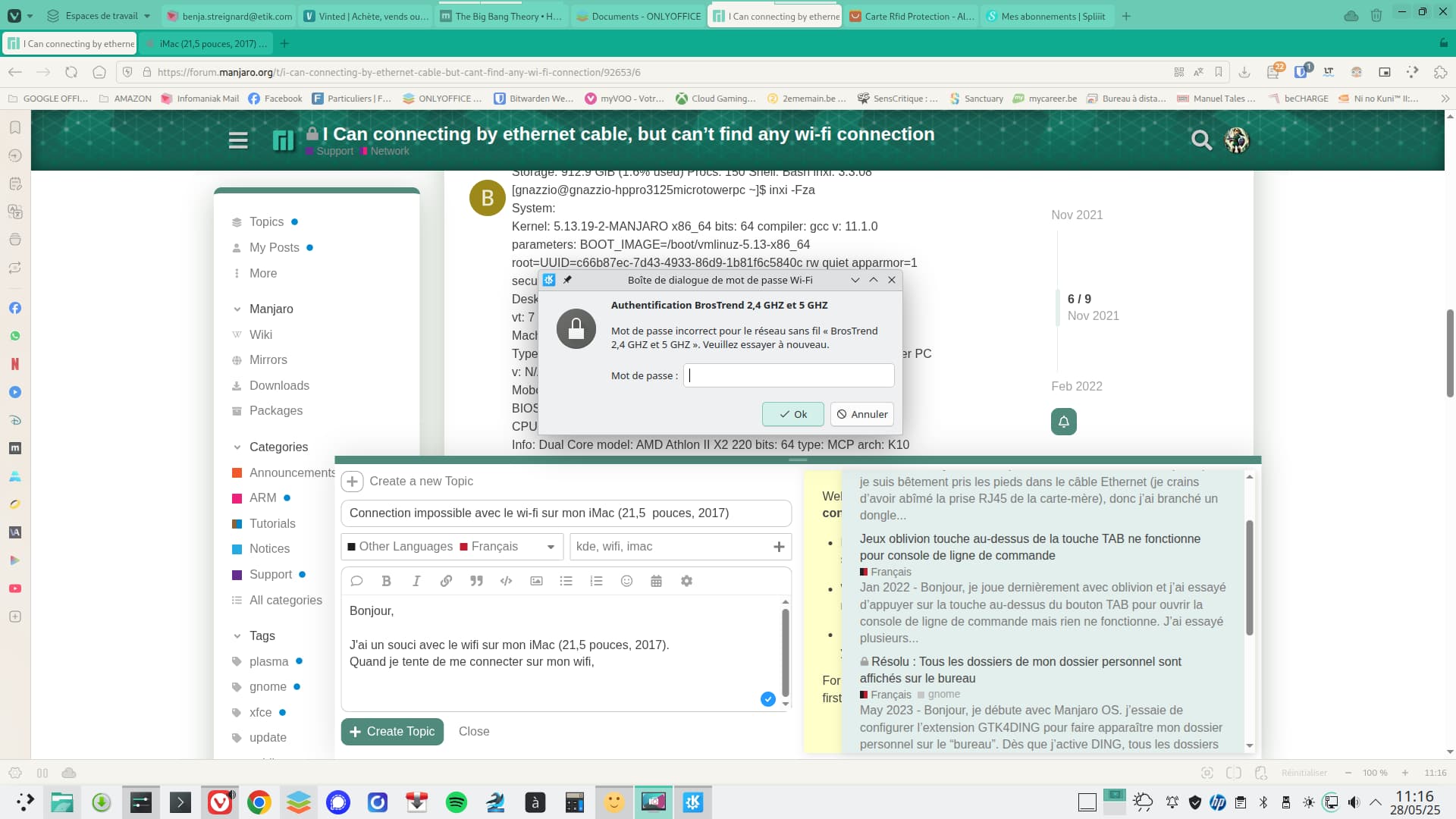This screenshot has width=1456, height=819.
Task: Close the topic composer
Action: [x=474, y=732]
